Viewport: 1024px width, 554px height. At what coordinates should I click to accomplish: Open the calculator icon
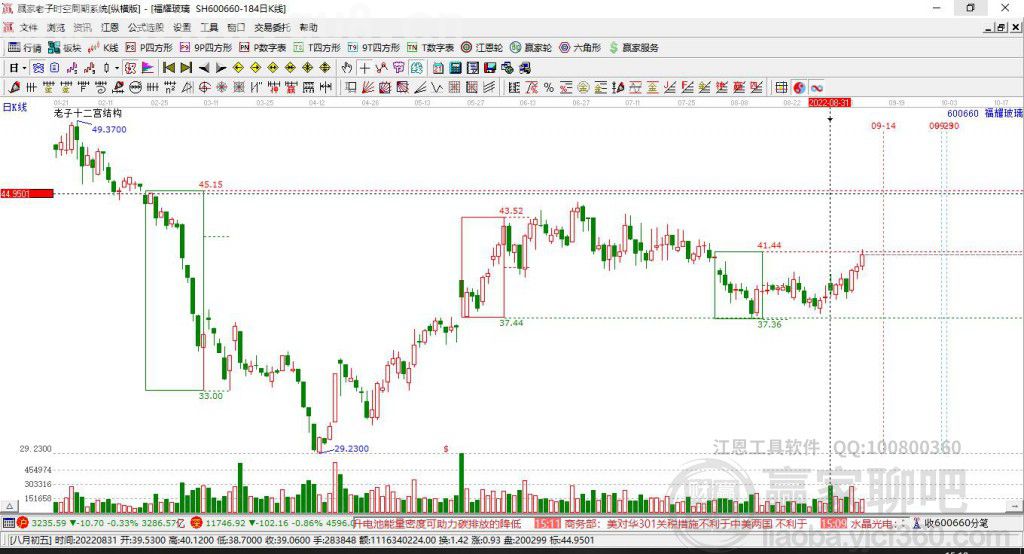tap(455, 68)
